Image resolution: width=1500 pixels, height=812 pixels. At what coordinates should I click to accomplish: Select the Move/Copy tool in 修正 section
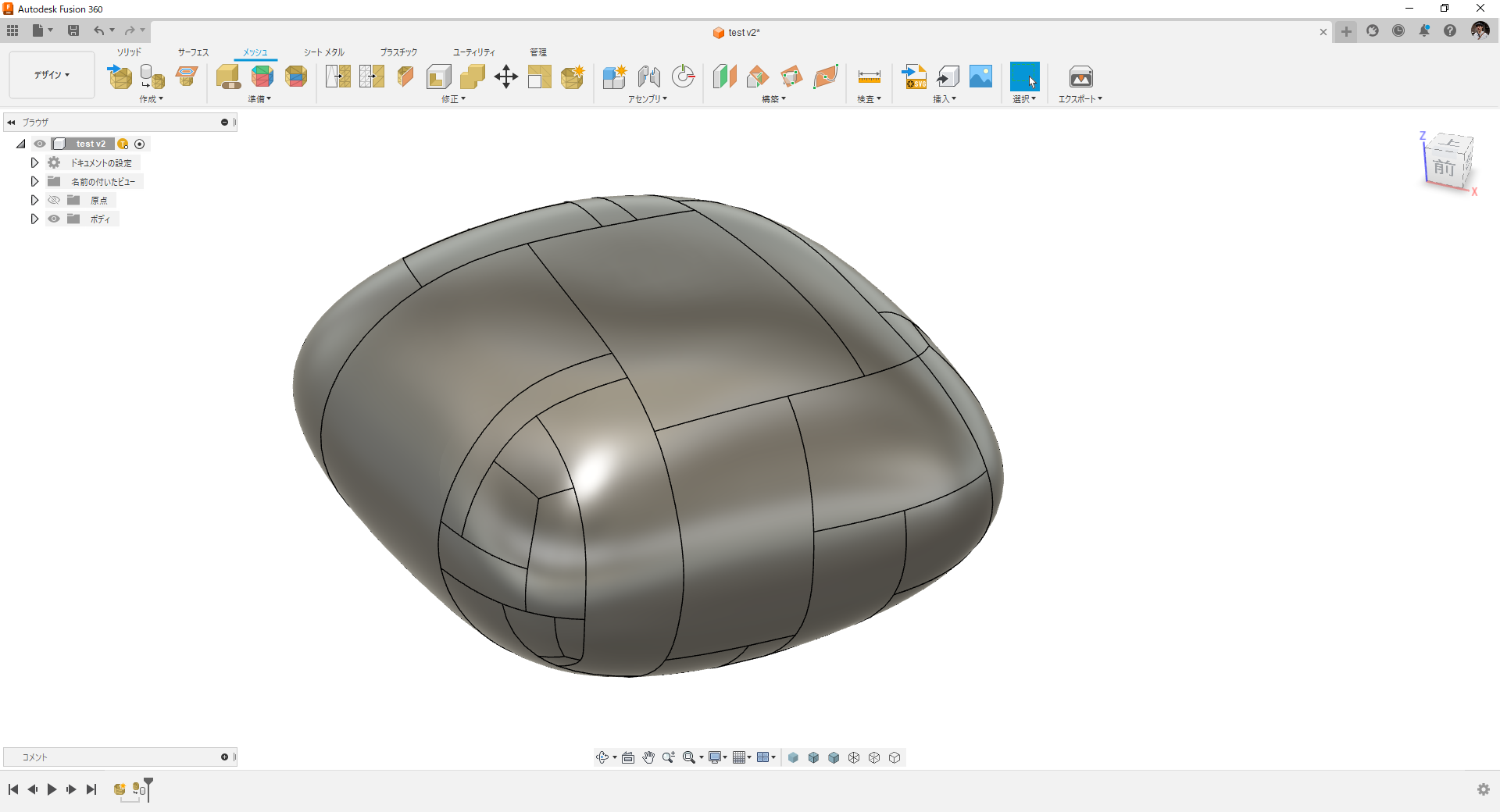(505, 76)
